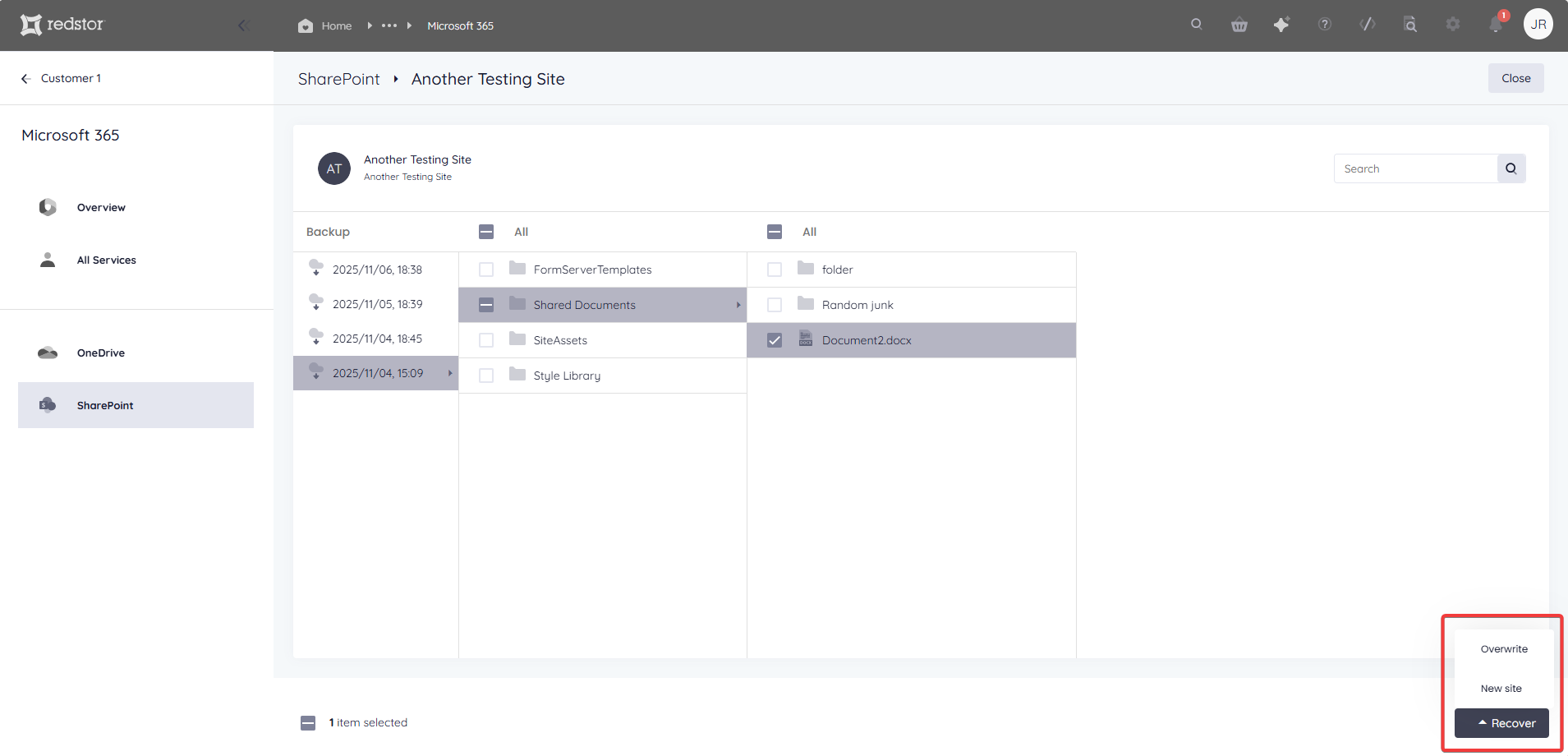Screen dimensions: 1568x756
Task: Open the help question mark icon
Action: pyautogui.click(x=1325, y=25)
